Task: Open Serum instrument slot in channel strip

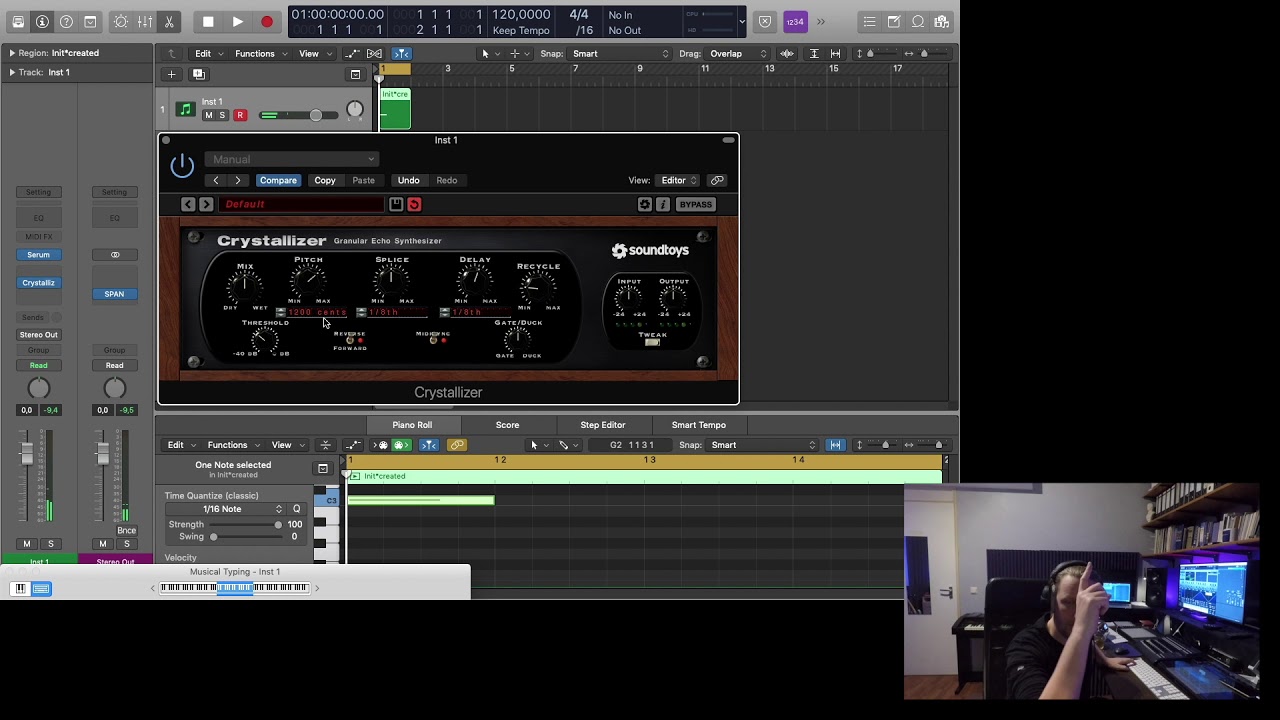Action: 38,255
